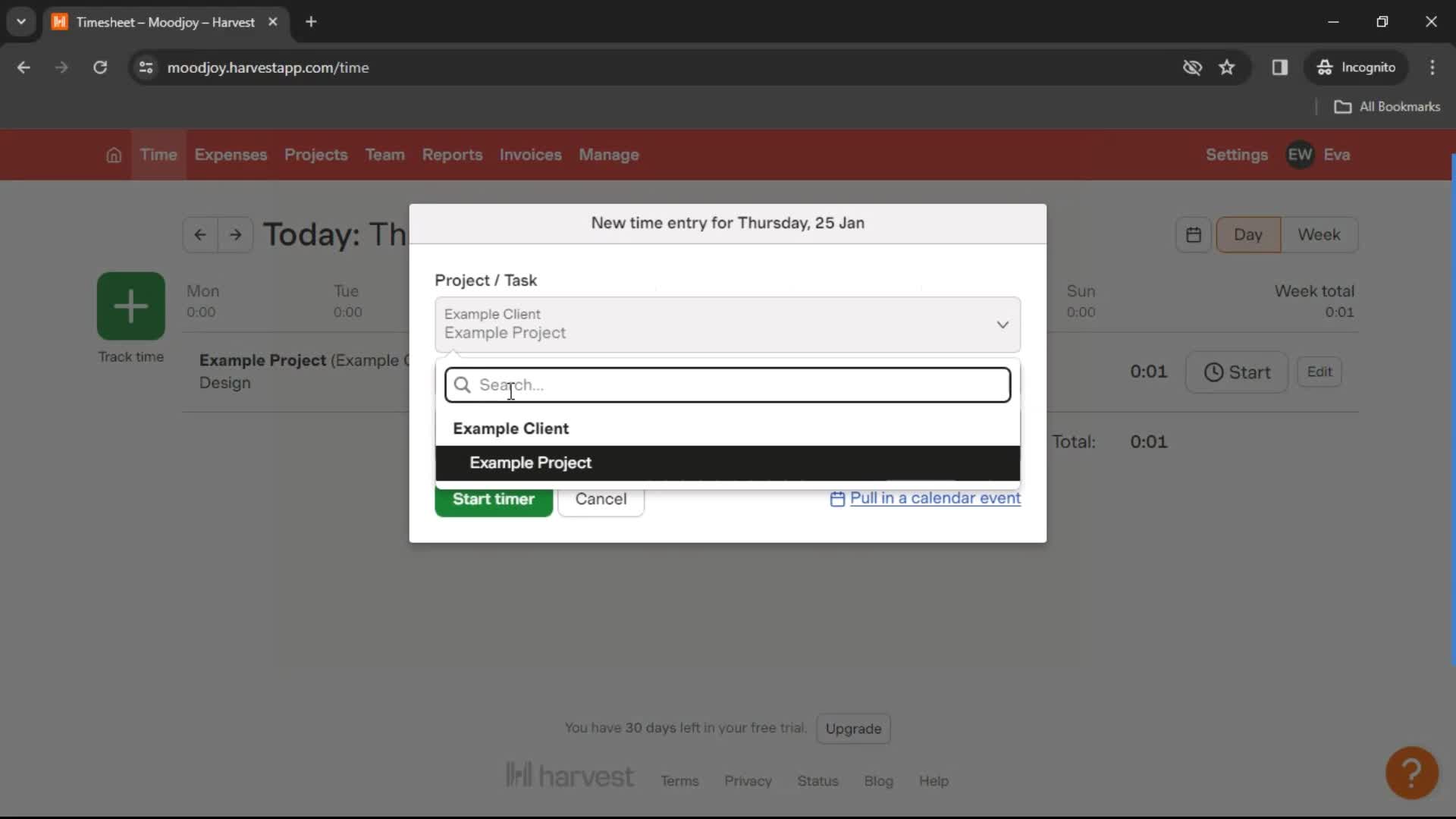The height and width of the screenshot is (819, 1456).
Task: Expand the week view selector dropdown
Action: (1319, 234)
